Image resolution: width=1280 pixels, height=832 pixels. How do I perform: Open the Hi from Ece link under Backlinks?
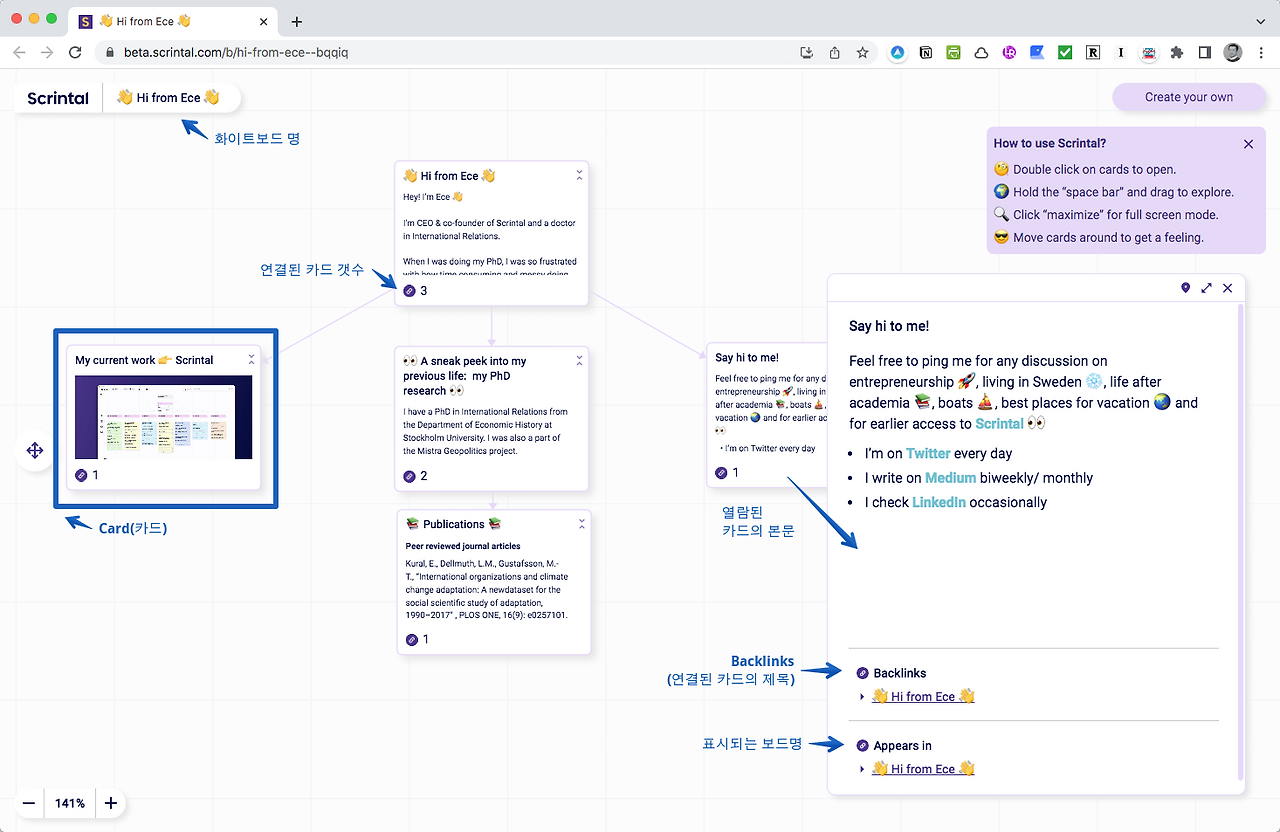[x=923, y=697]
